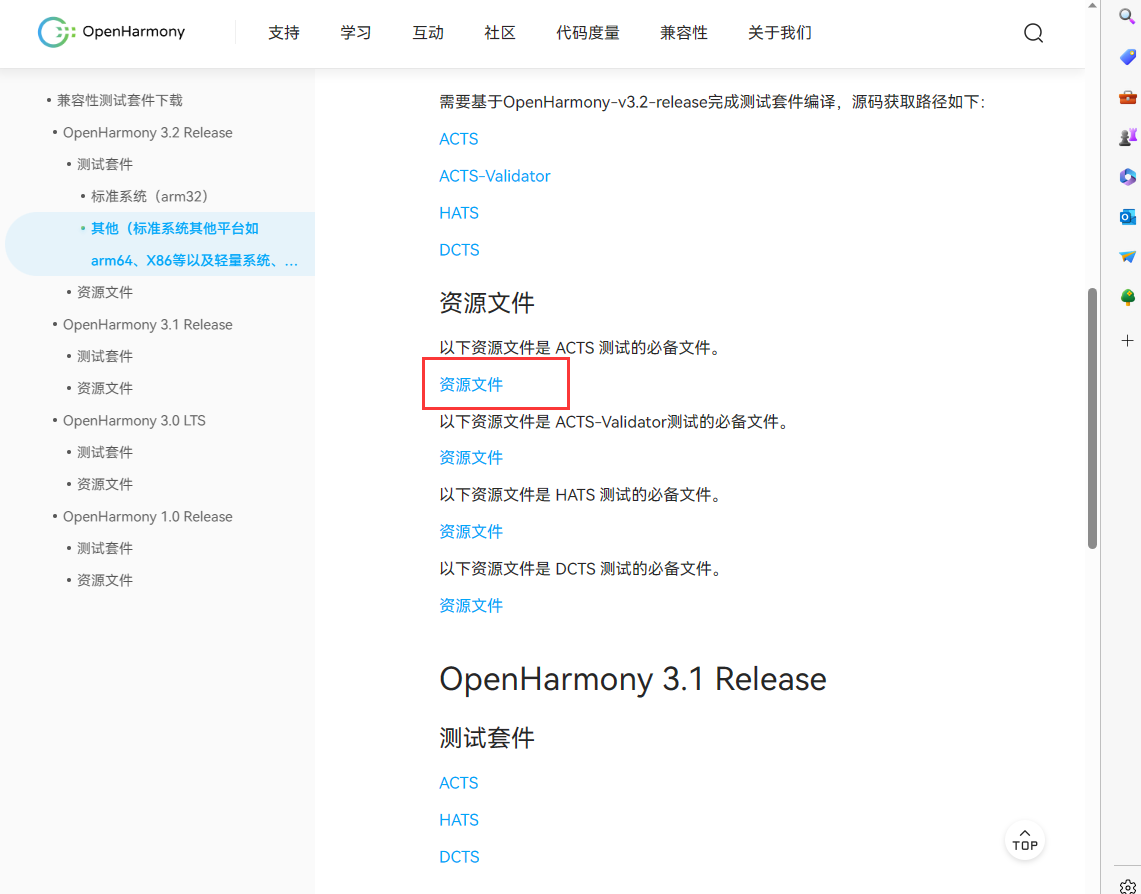The image size is (1141, 894).
Task: Open the 兼容性 menu
Action: coord(684,33)
